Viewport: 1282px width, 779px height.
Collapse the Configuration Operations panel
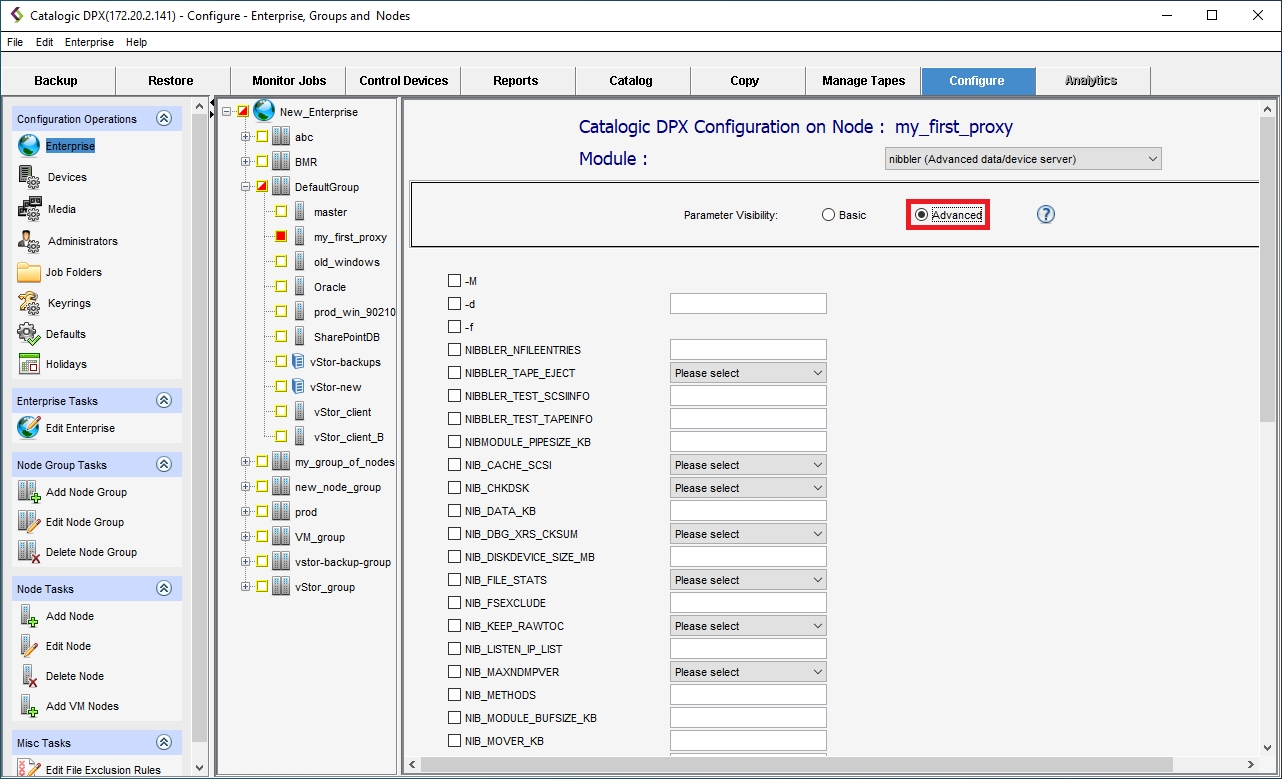coord(164,119)
